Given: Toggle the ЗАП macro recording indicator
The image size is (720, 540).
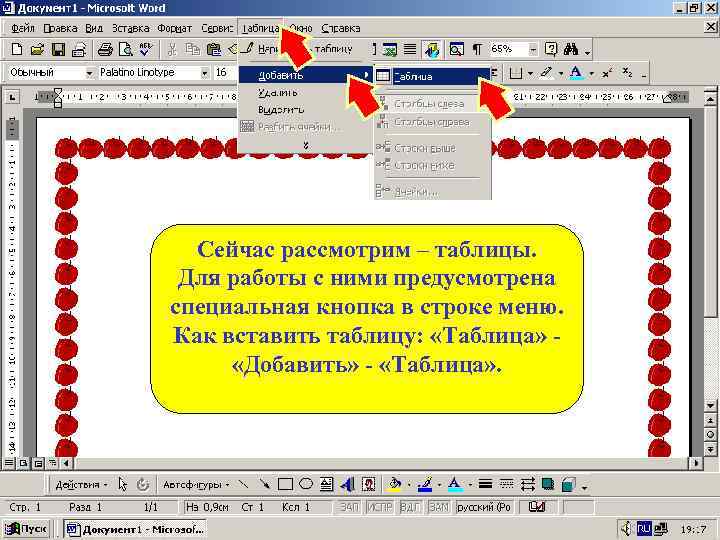Looking at the screenshot, I should (349, 507).
